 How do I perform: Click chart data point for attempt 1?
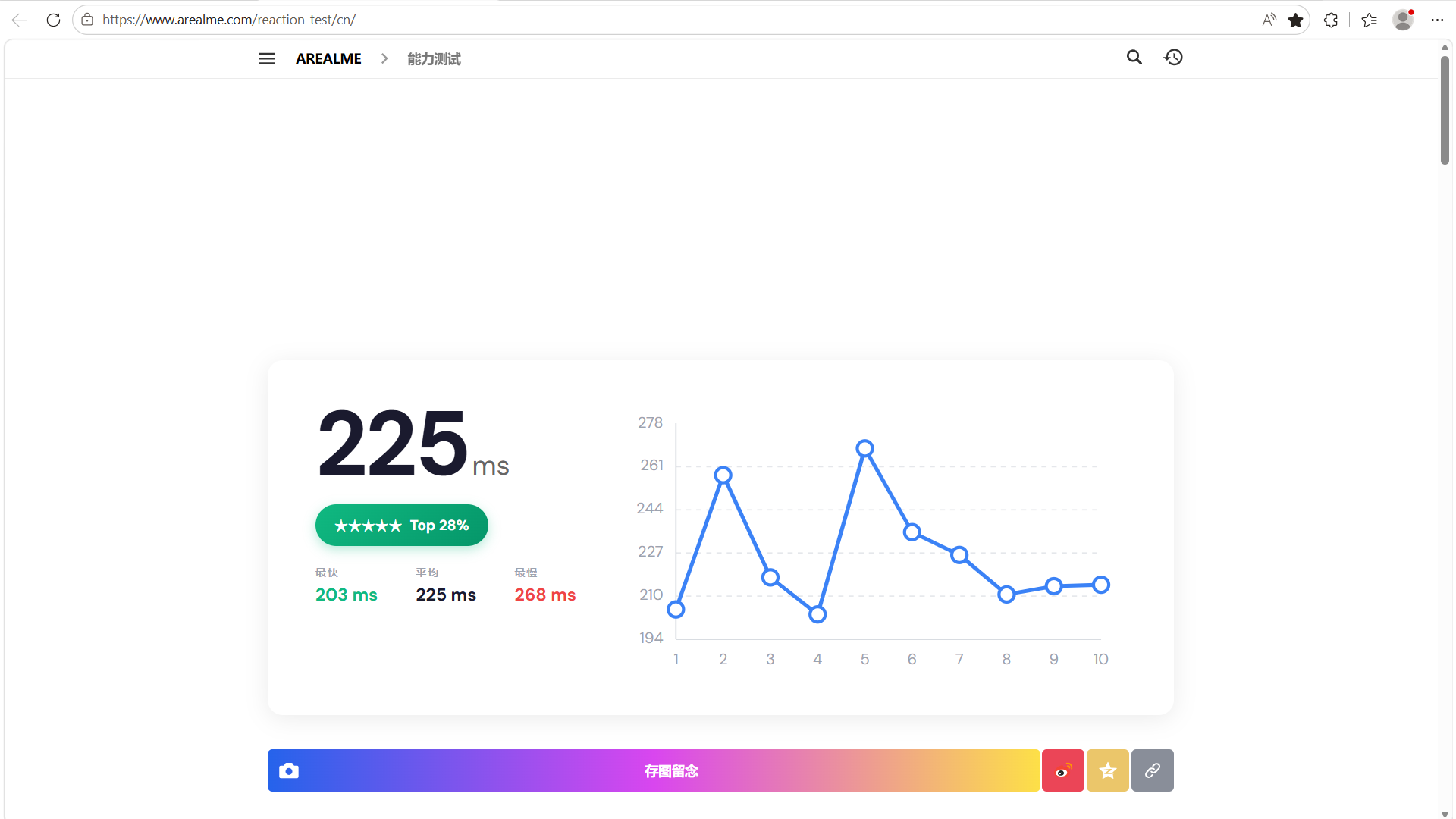[x=676, y=610]
